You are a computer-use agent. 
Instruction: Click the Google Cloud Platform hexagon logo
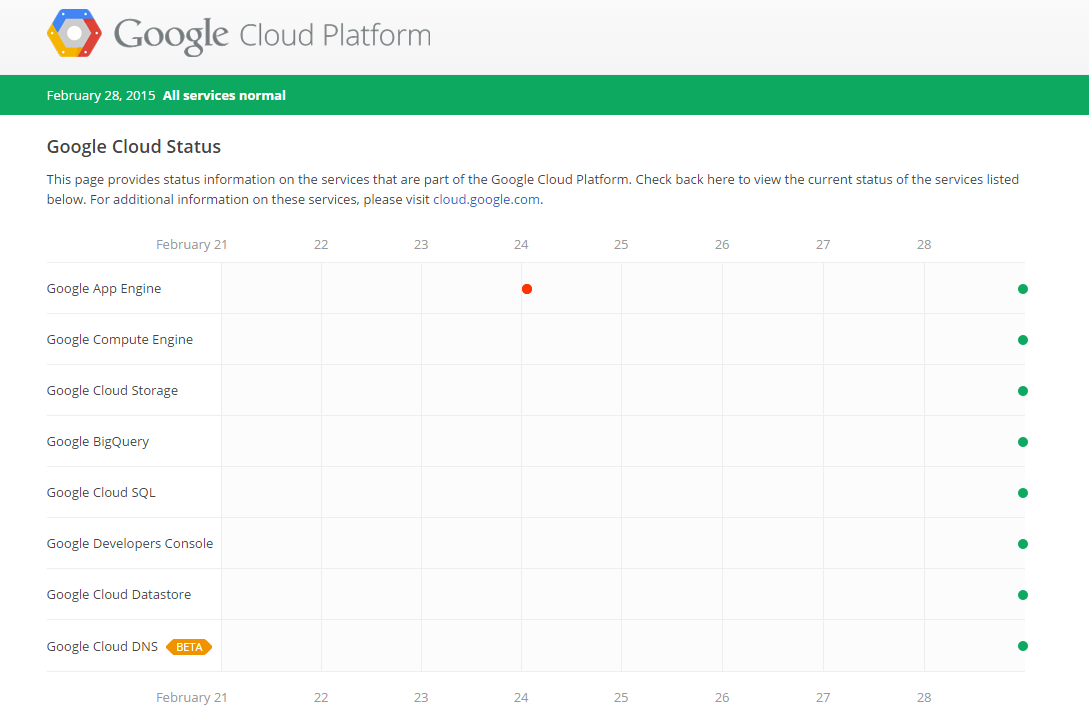(x=74, y=33)
